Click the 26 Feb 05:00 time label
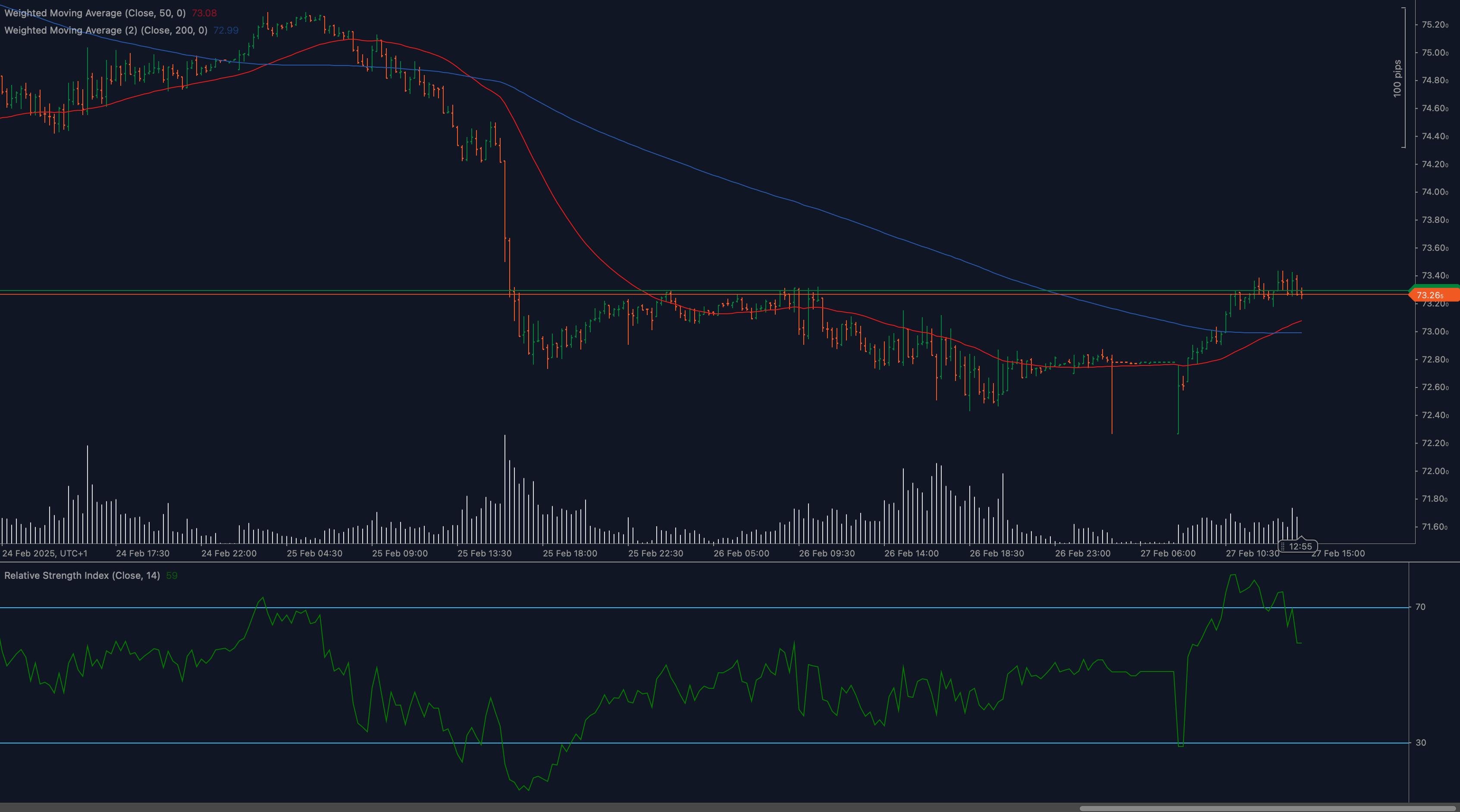This screenshot has width=1460, height=812. [741, 553]
